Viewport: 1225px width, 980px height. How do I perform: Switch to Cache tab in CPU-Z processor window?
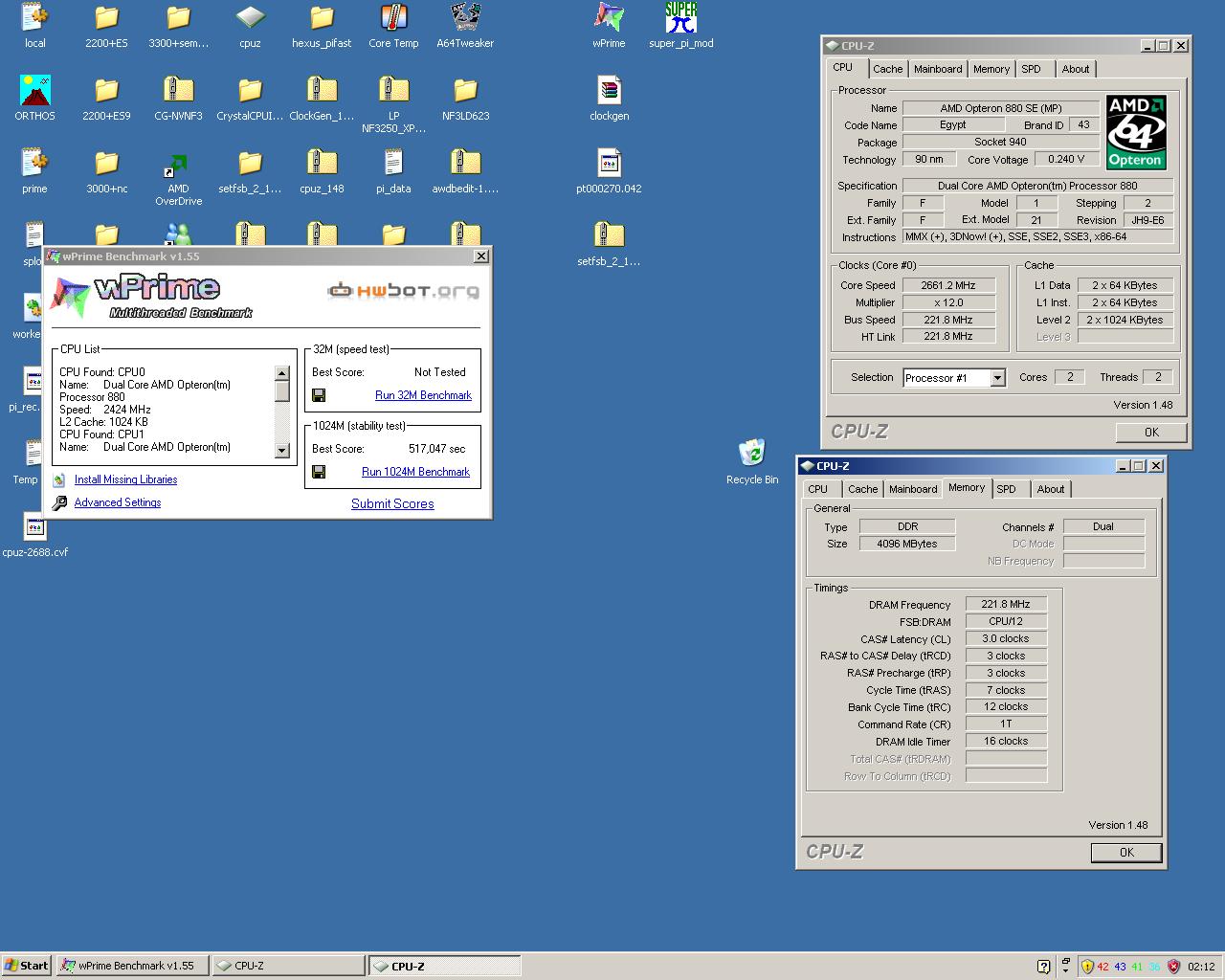click(887, 69)
